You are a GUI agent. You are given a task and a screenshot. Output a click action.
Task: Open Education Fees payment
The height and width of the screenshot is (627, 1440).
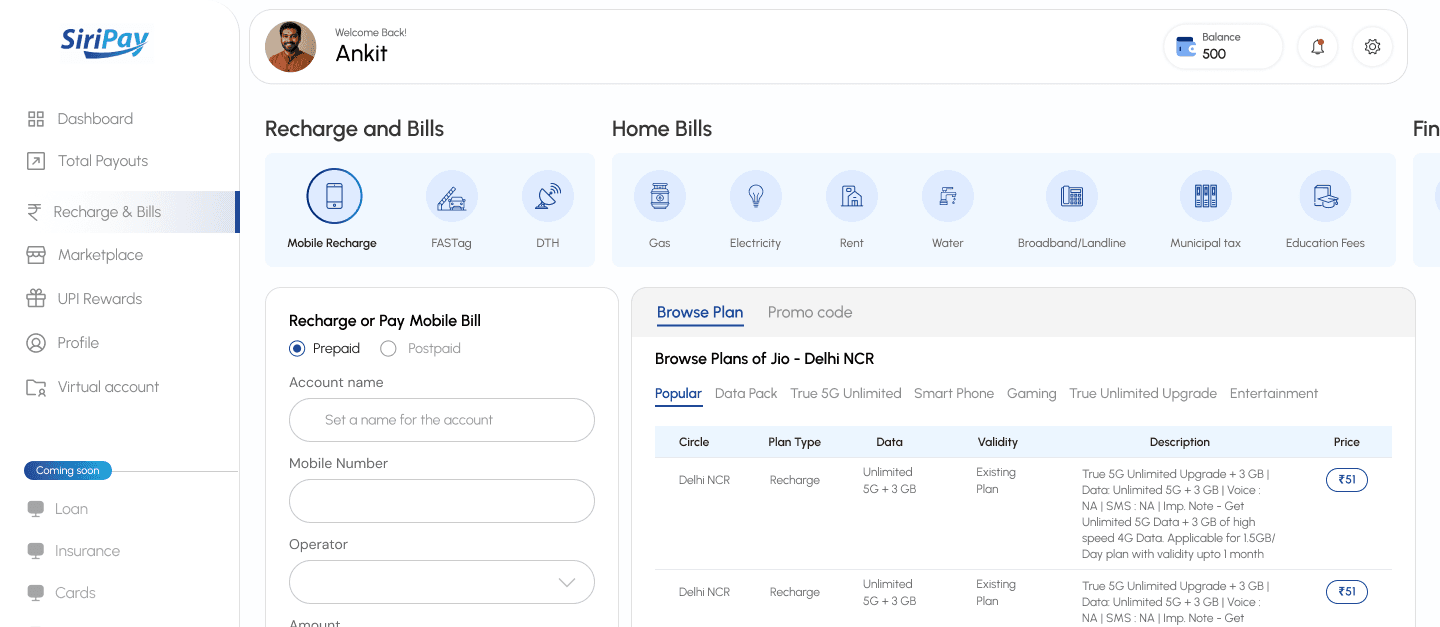point(1325,196)
